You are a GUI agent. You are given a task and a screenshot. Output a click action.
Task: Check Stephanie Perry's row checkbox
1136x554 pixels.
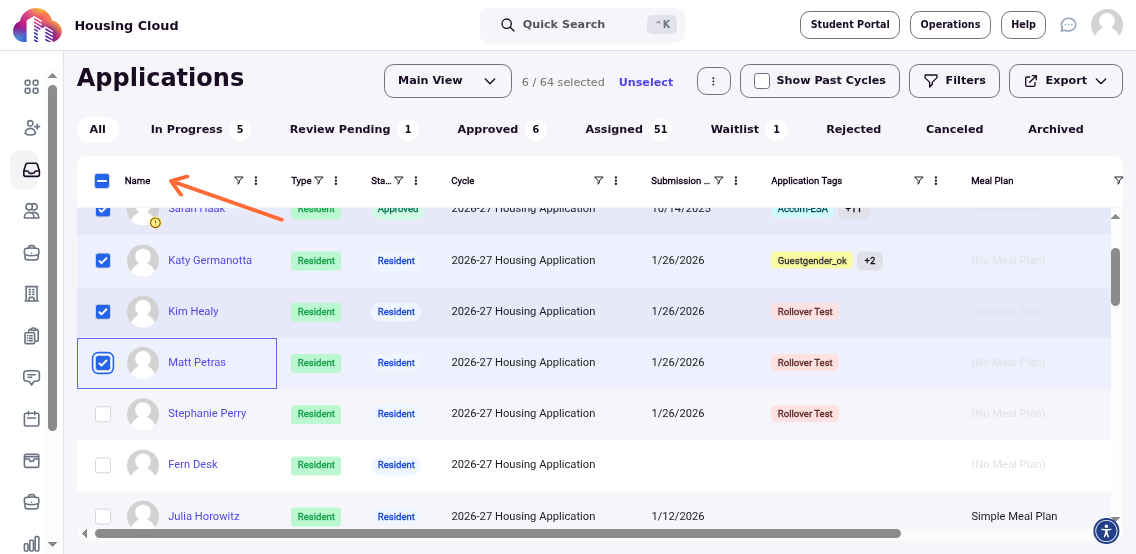point(103,414)
